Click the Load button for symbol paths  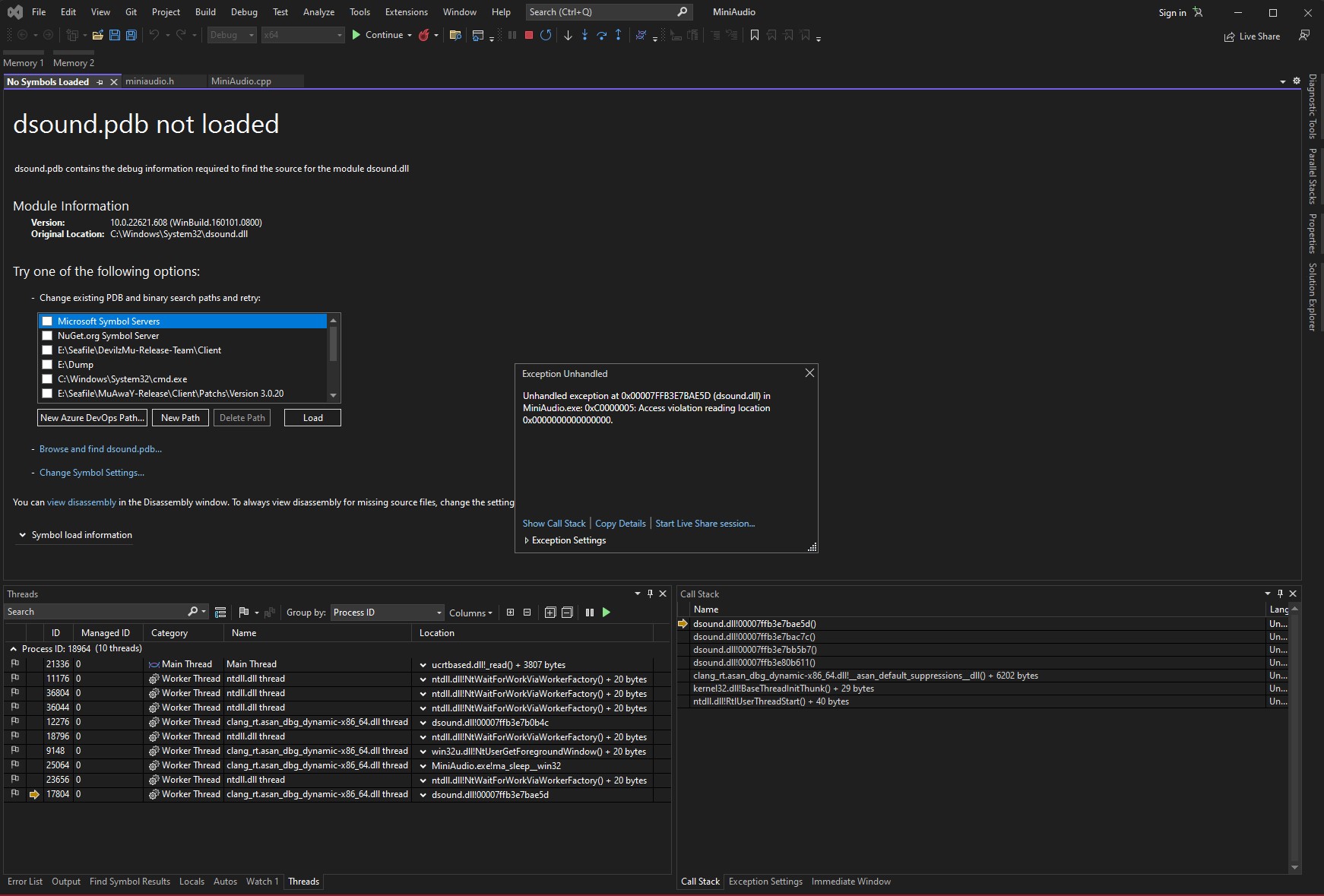point(312,417)
